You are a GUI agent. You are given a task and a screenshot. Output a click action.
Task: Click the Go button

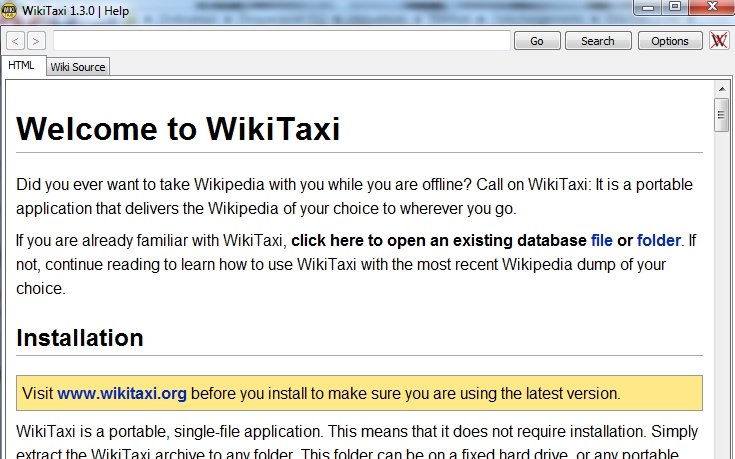coord(537,41)
